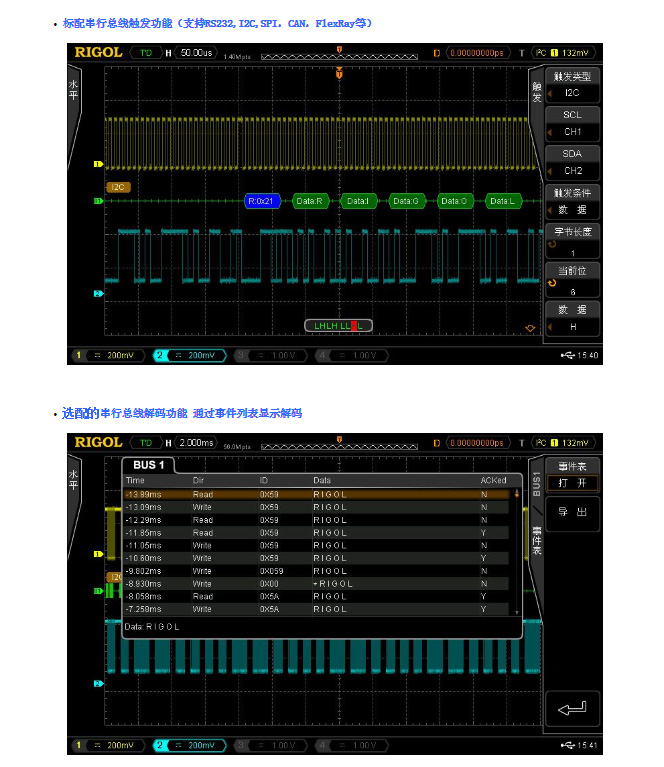This screenshot has width=664, height=767.
Task: Open the 触发类型 I2C trigger type menu
Action: [x=572, y=84]
